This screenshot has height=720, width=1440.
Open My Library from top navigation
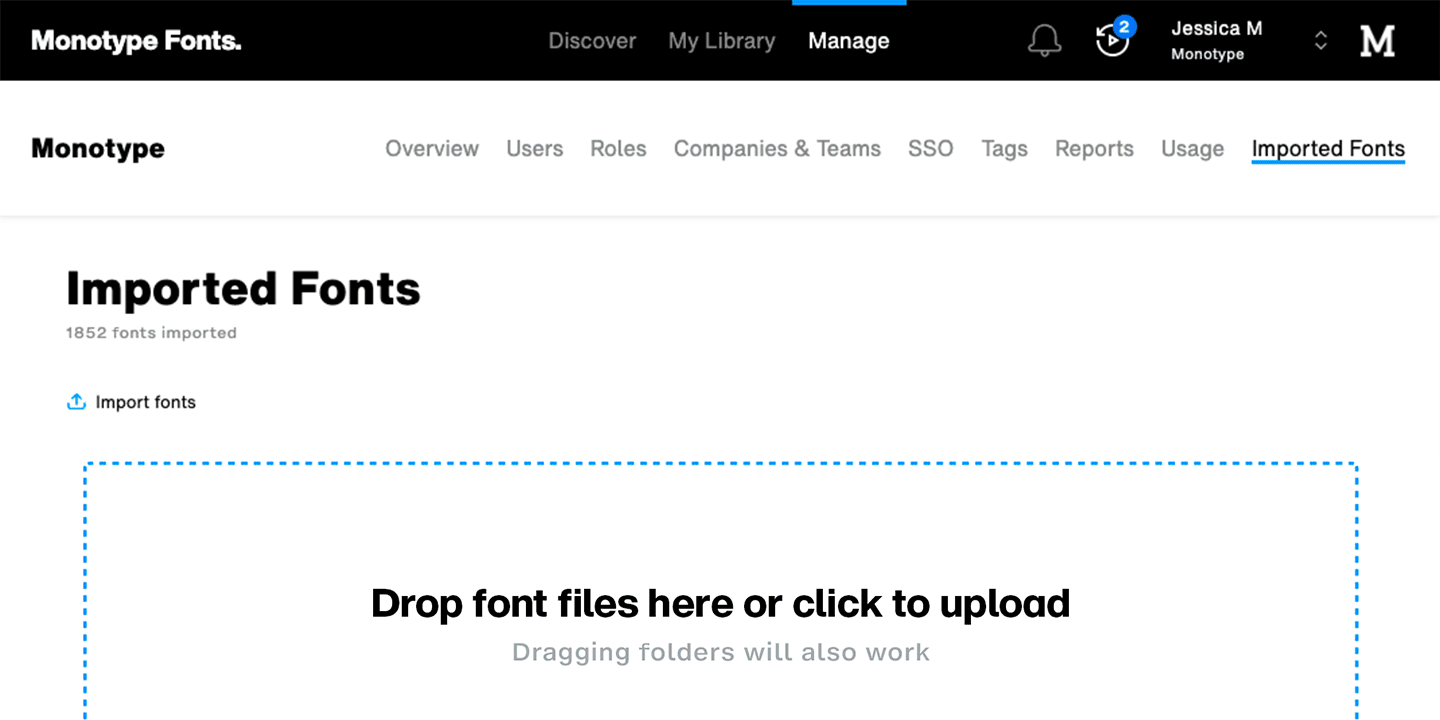721,41
